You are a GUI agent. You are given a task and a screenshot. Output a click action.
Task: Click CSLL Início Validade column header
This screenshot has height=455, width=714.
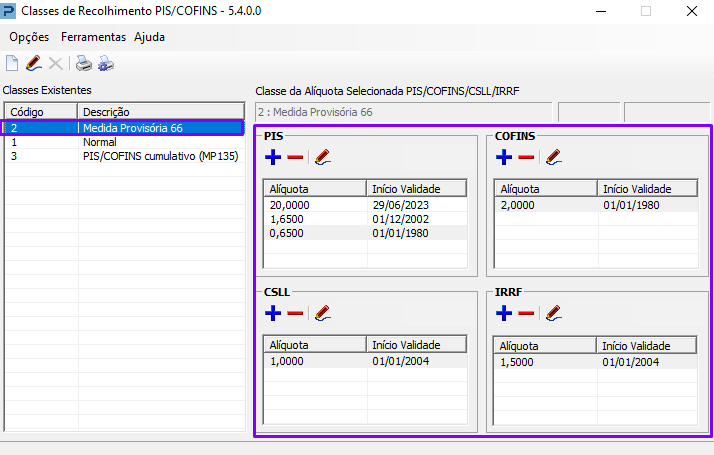point(417,345)
